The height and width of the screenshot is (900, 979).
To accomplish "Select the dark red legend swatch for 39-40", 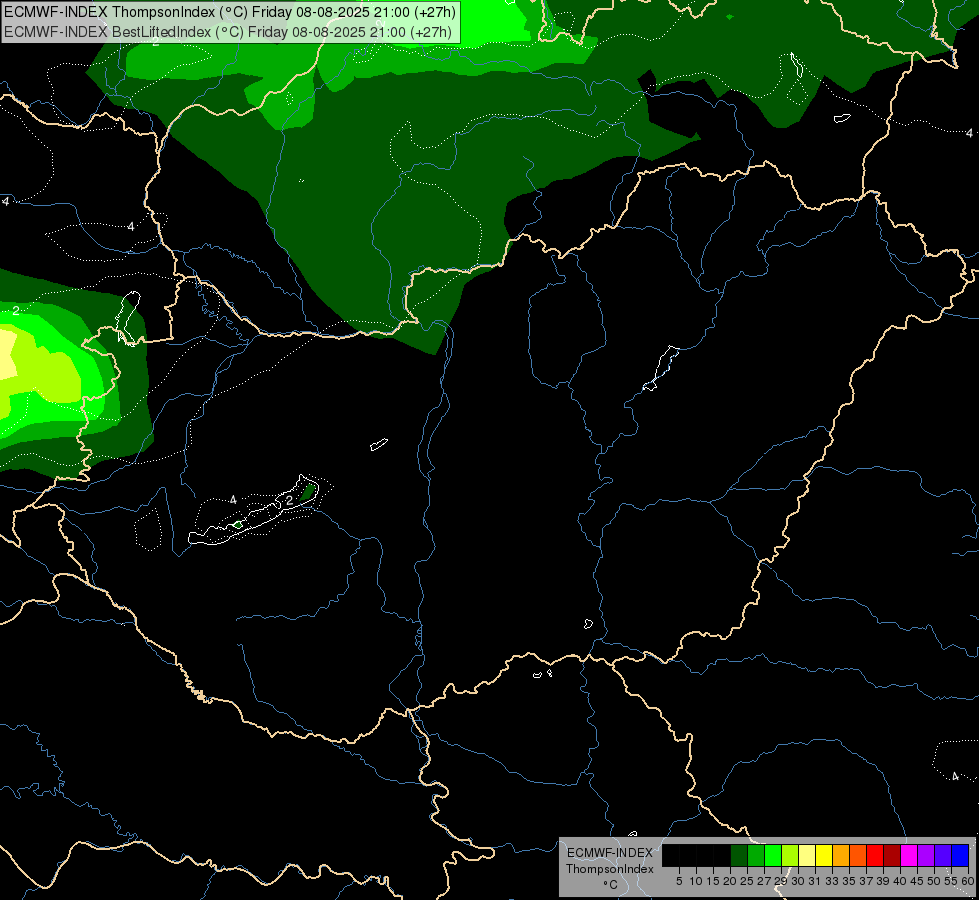I will click(892, 855).
